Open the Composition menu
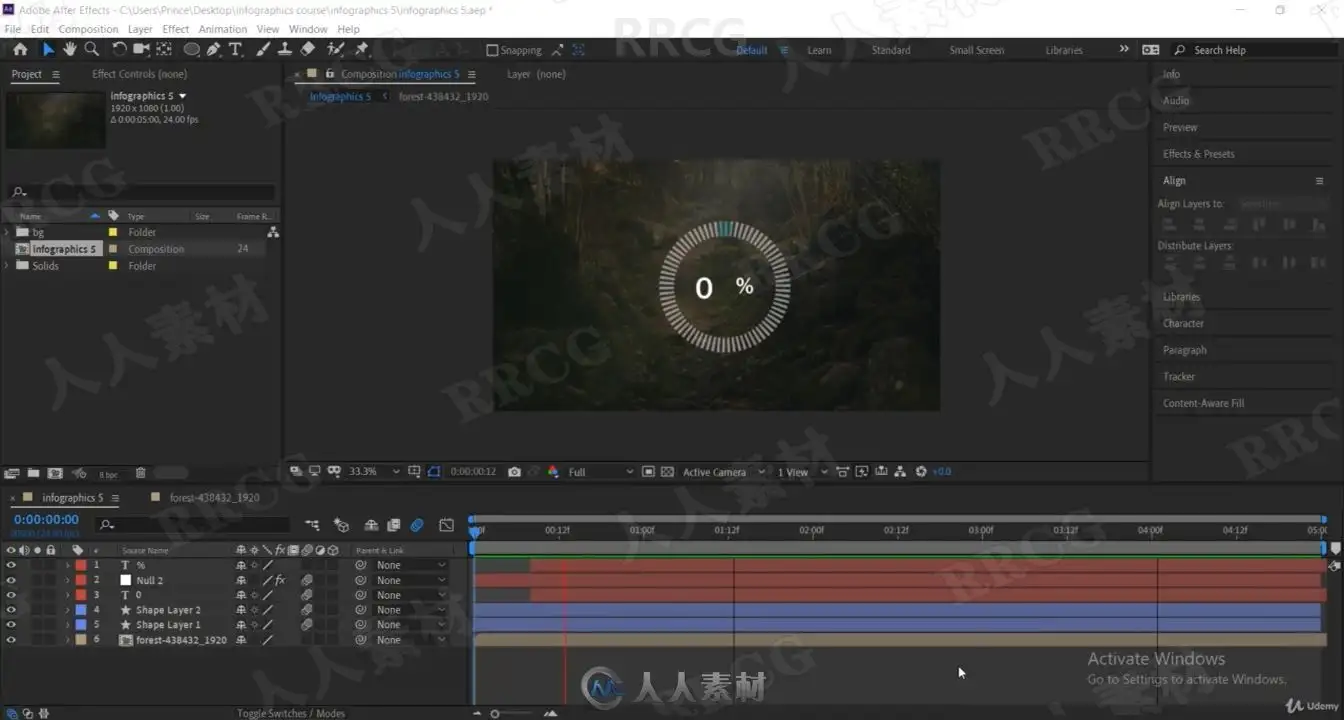The height and width of the screenshot is (720, 1344). click(88, 29)
